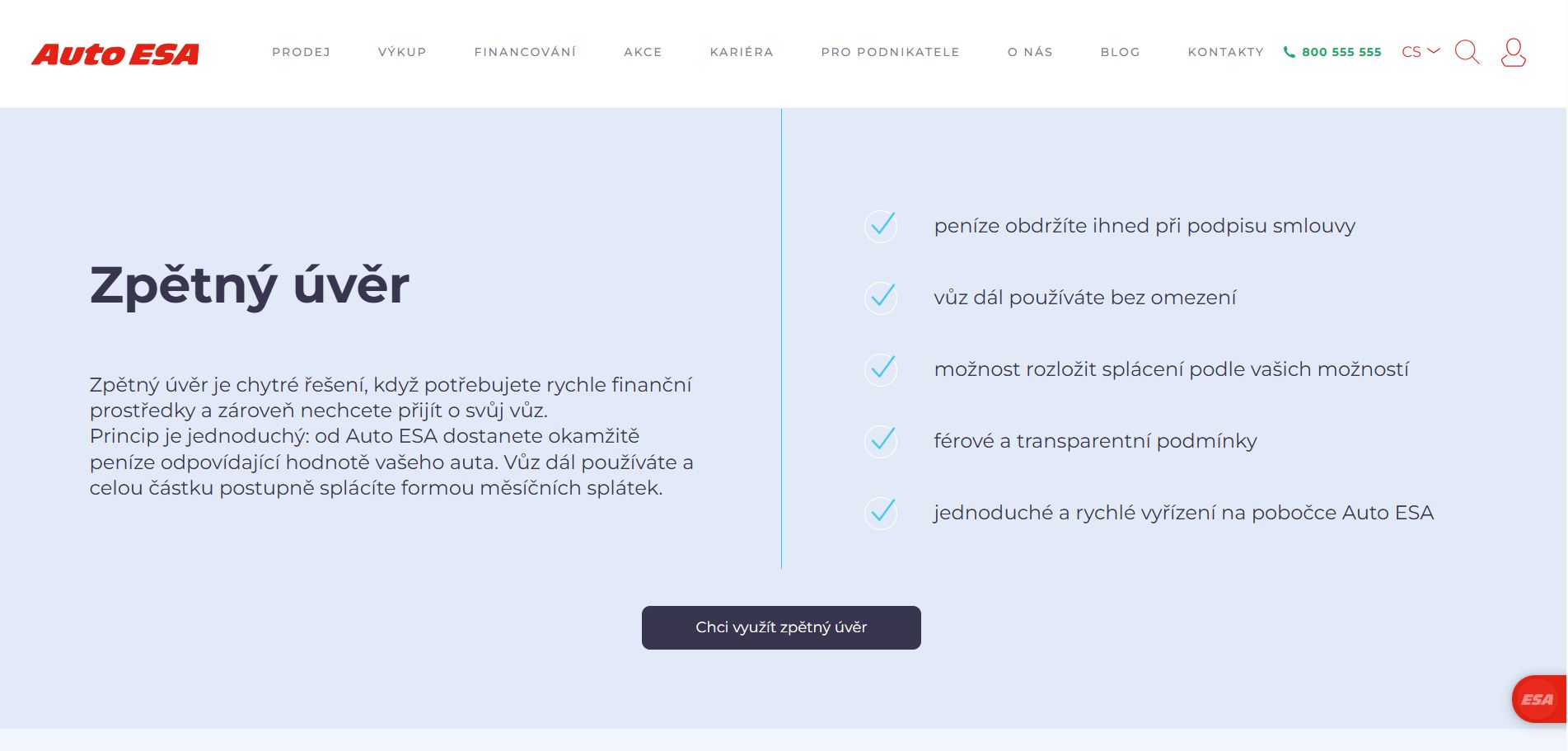The width and height of the screenshot is (1568, 751).
Task: Open the Kariéra menu item
Action: click(742, 52)
